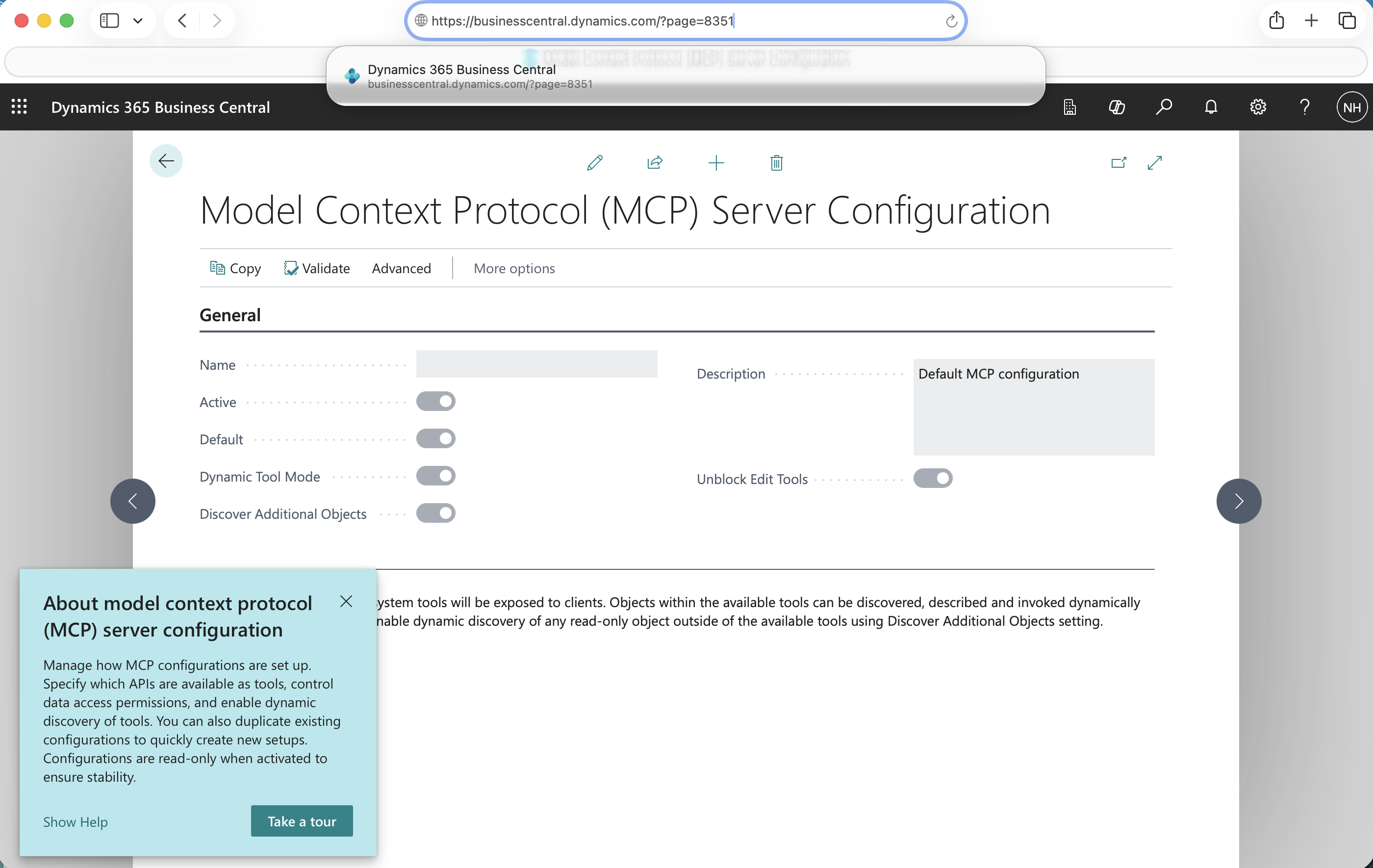Toggle the Active switch
Screen dimensions: 1373x868
tap(435, 402)
